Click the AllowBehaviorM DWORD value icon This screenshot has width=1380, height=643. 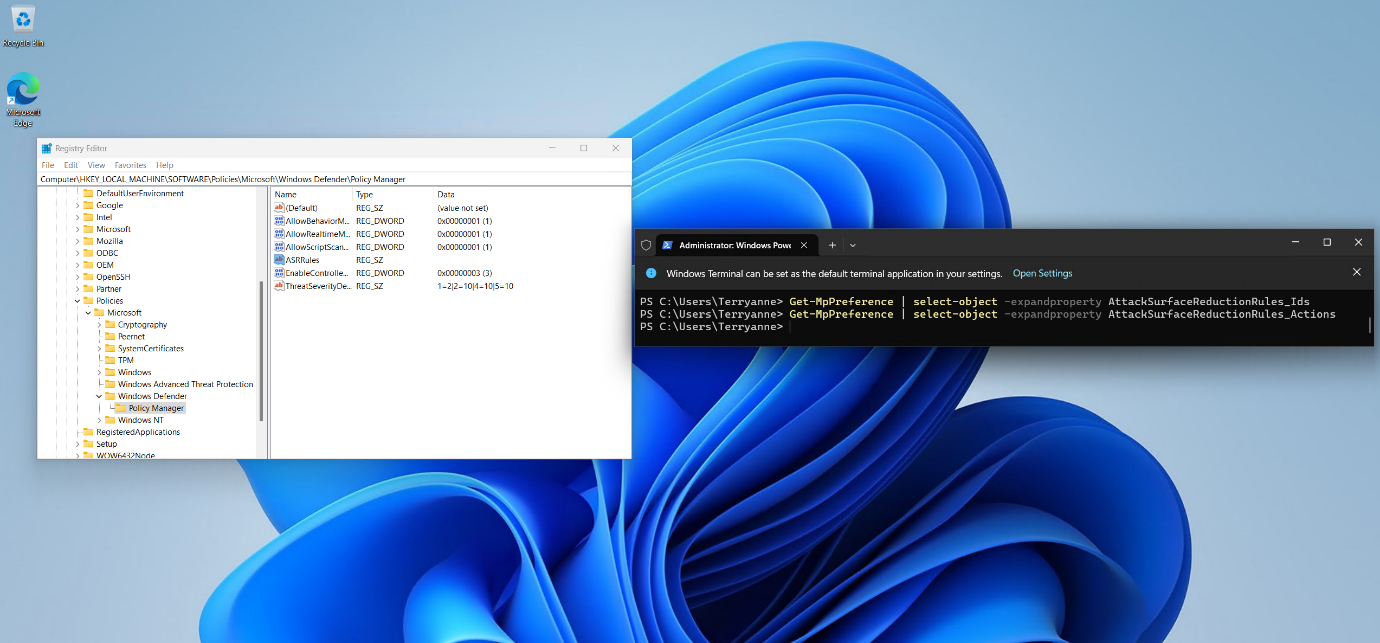(x=281, y=220)
